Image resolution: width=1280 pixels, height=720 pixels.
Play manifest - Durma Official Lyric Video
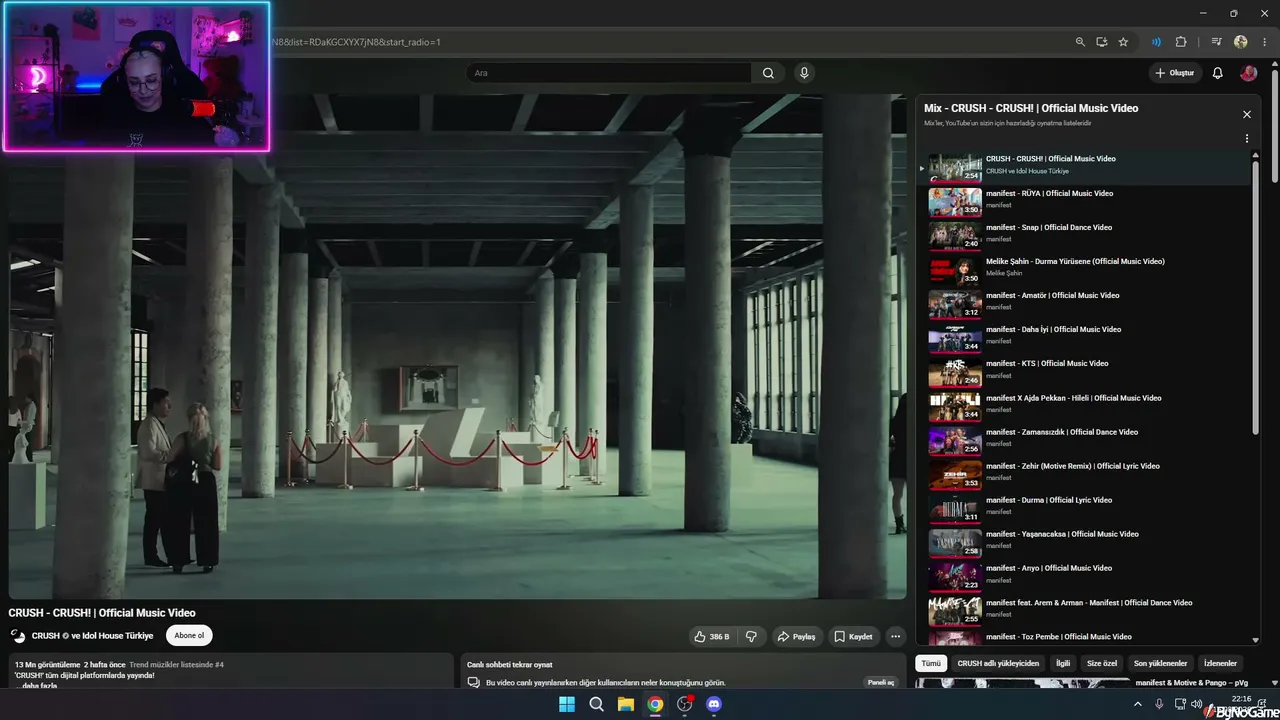pyautogui.click(x=1083, y=508)
